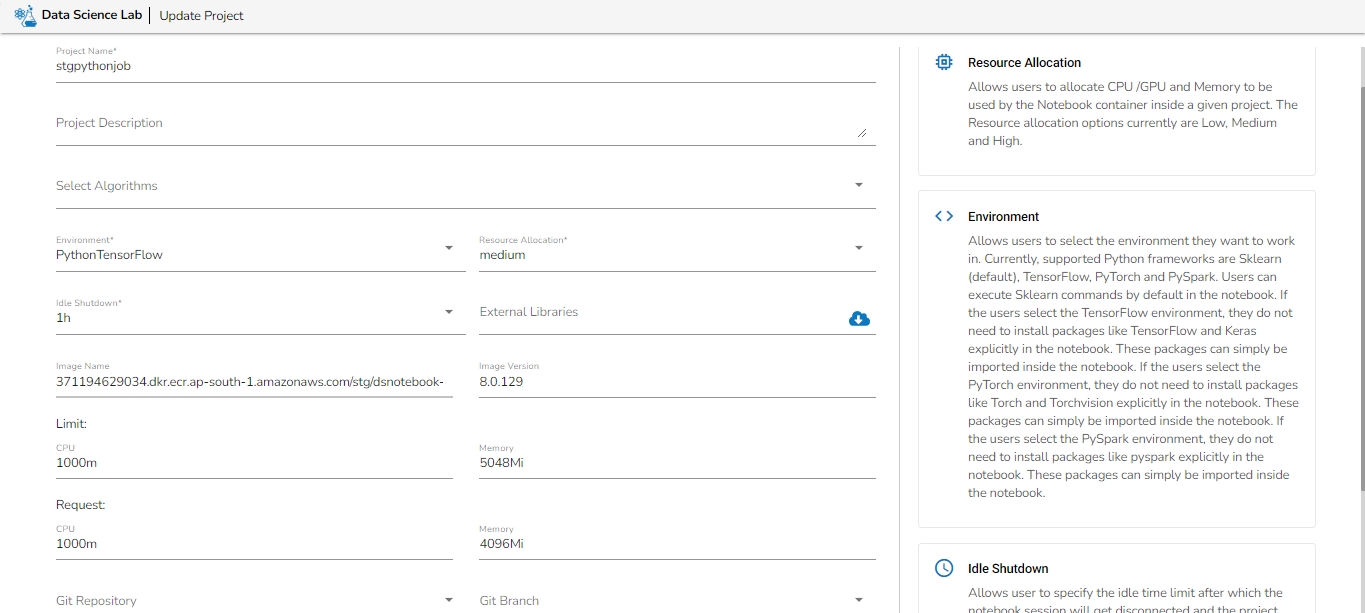Change the Idle Shutdown 1h dropdown

tap(449, 312)
